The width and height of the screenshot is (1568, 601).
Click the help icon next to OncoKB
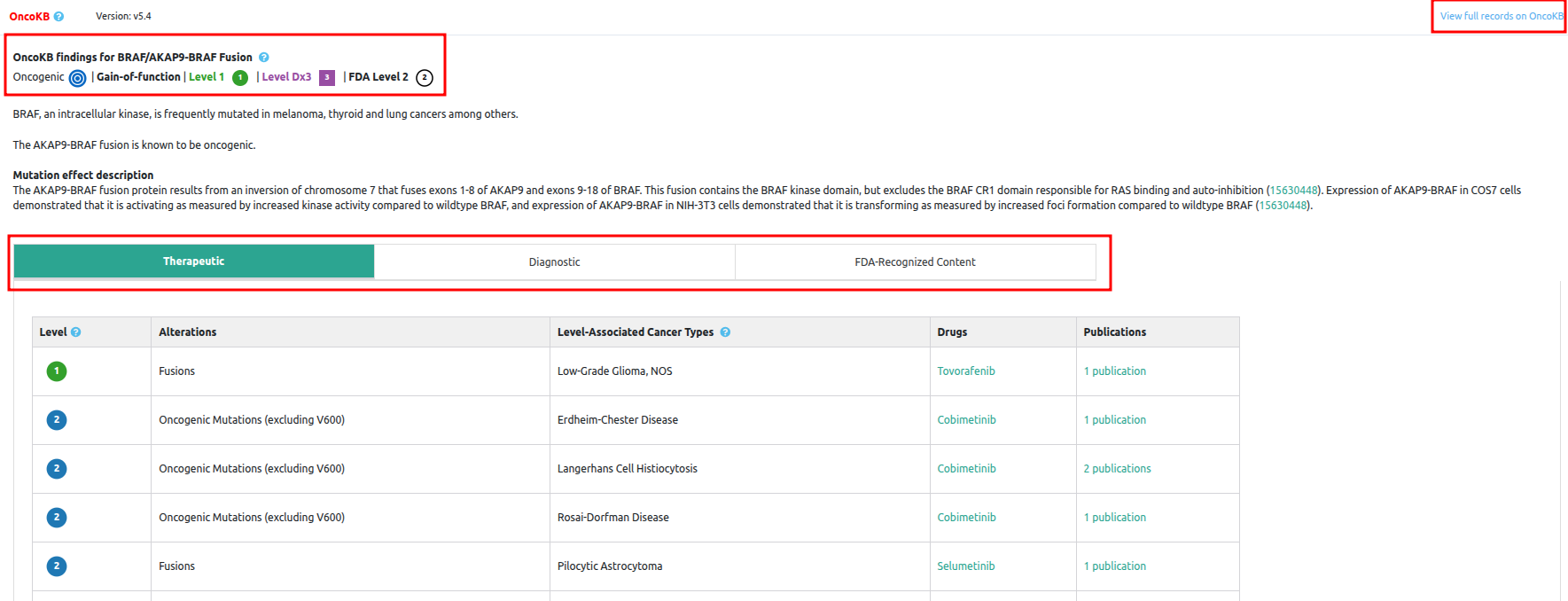point(59,17)
